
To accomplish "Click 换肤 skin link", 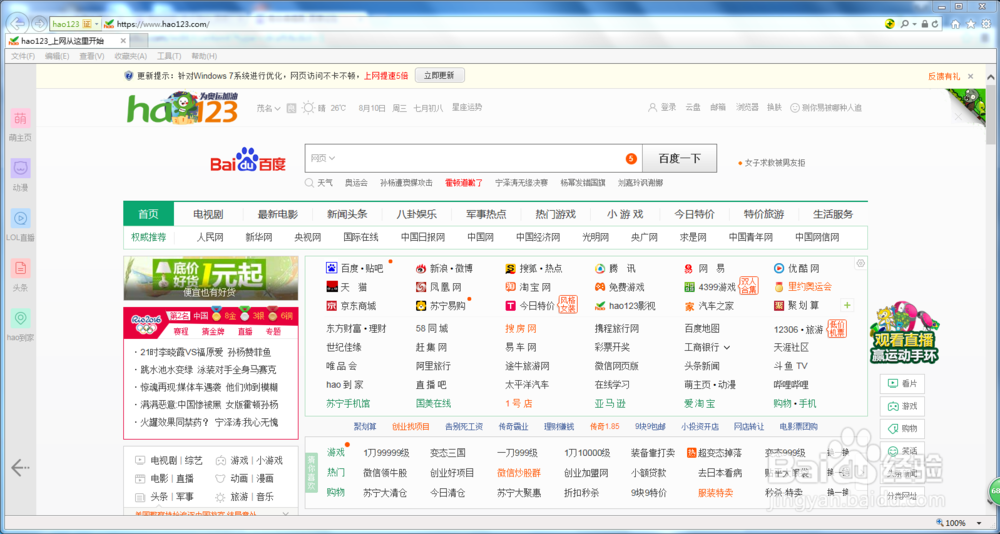I will [774, 107].
